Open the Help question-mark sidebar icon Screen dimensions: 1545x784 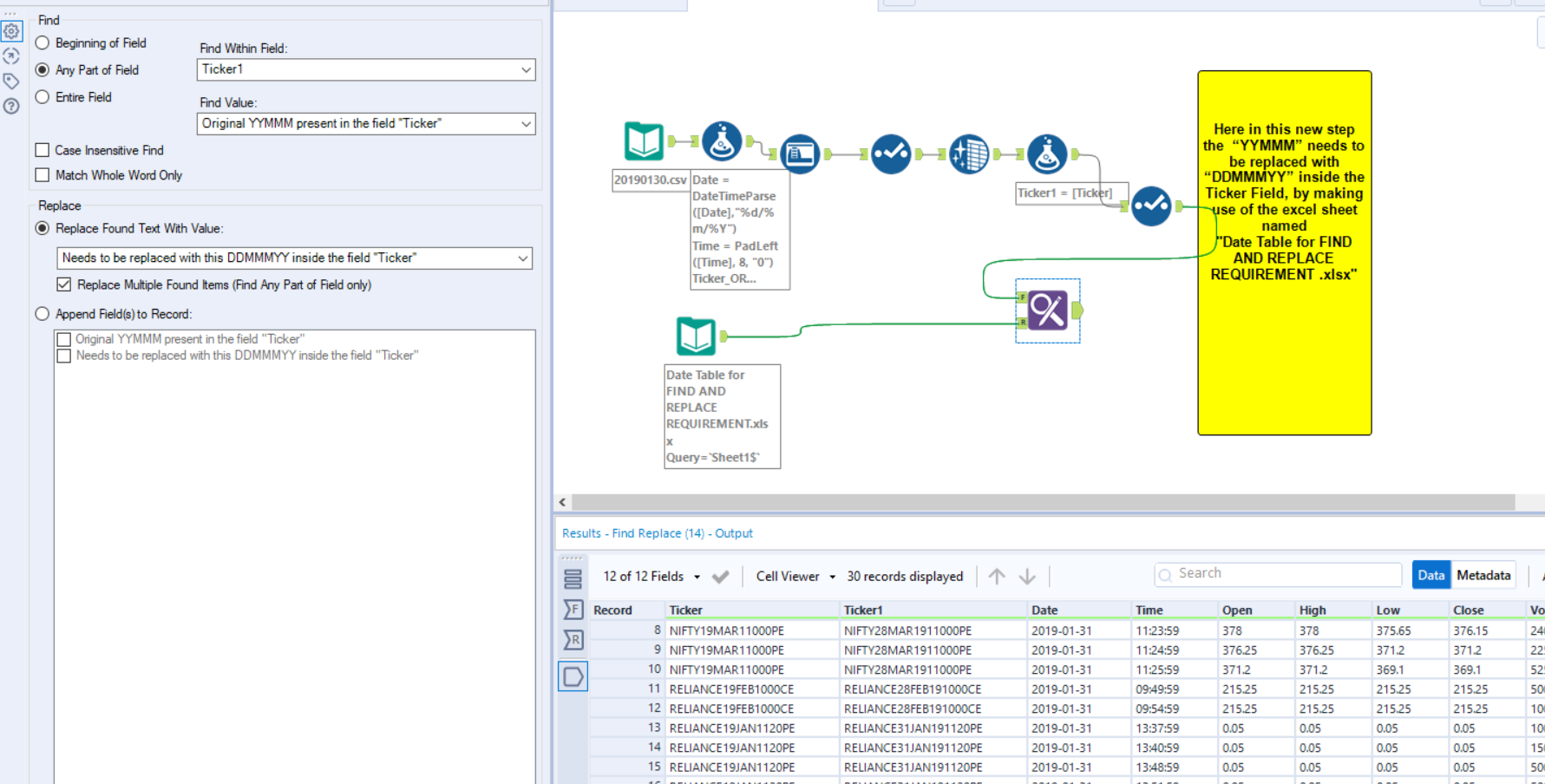point(11,106)
